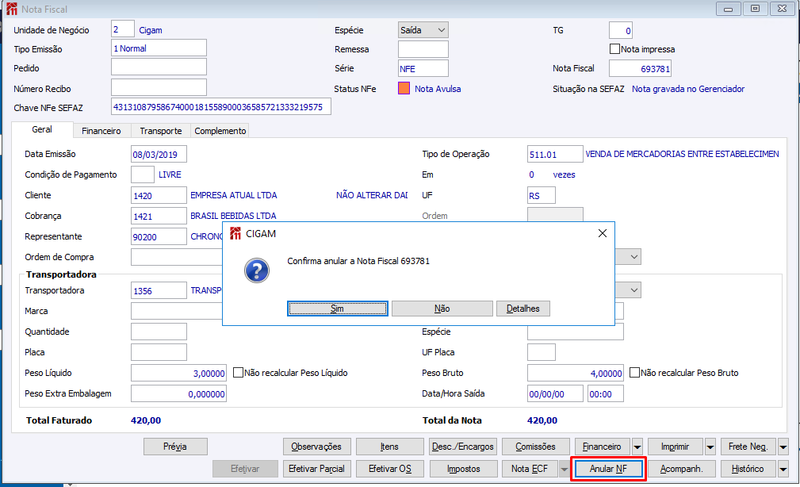Click the Frete Neg. button
This screenshot has height=487, width=800.
pyautogui.click(x=748, y=447)
